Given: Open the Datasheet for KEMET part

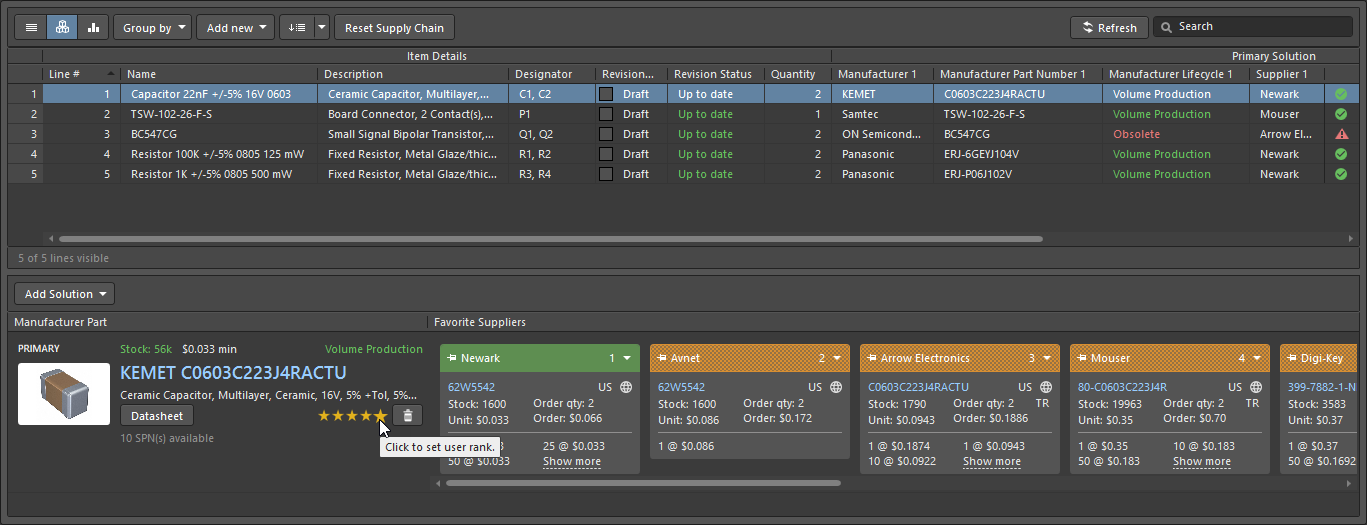Looking at the screenshot, I should (156, 415).
